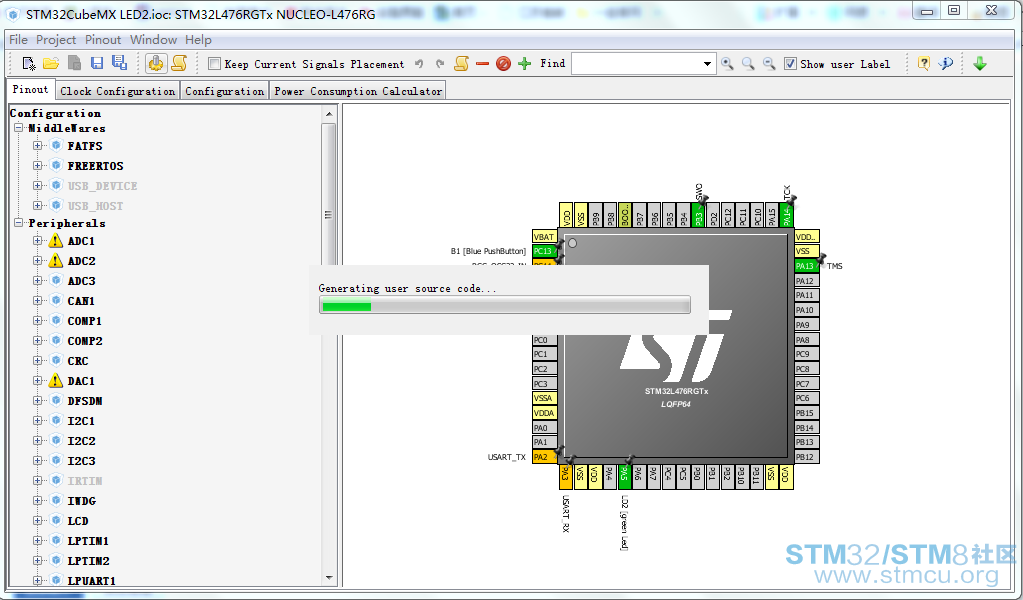The image size is (1023, 600).
Task: Click the PC9 pin on chip
Action: [x=806, y=354]
